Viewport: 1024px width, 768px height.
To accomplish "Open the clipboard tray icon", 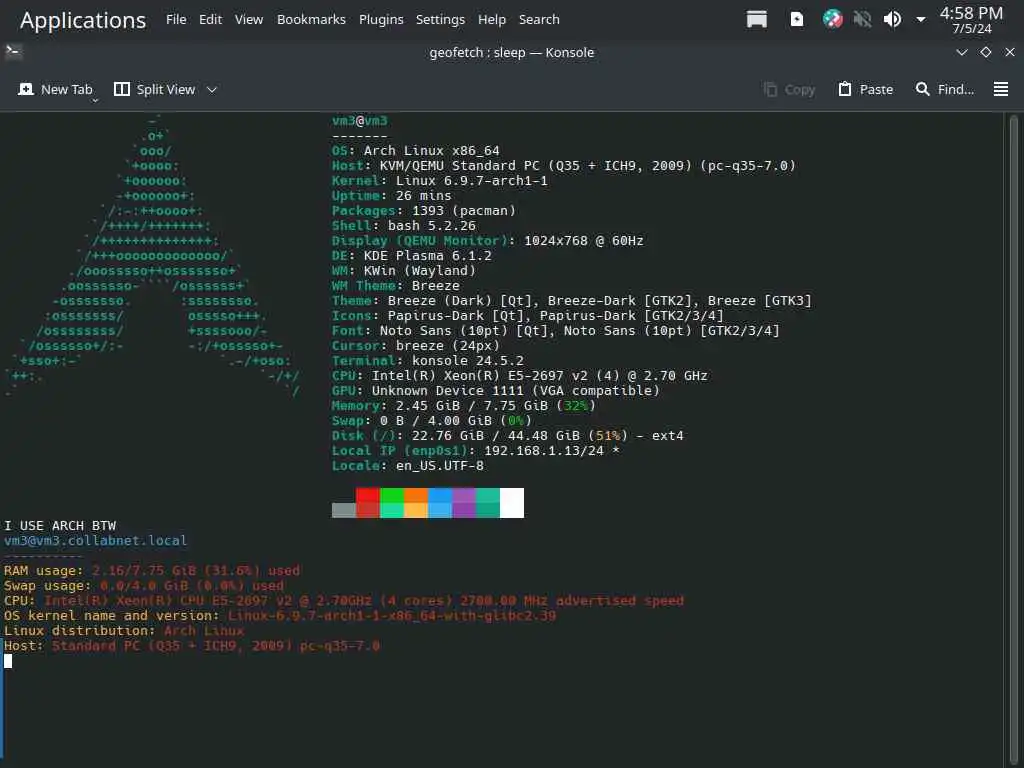I will 797,20.
